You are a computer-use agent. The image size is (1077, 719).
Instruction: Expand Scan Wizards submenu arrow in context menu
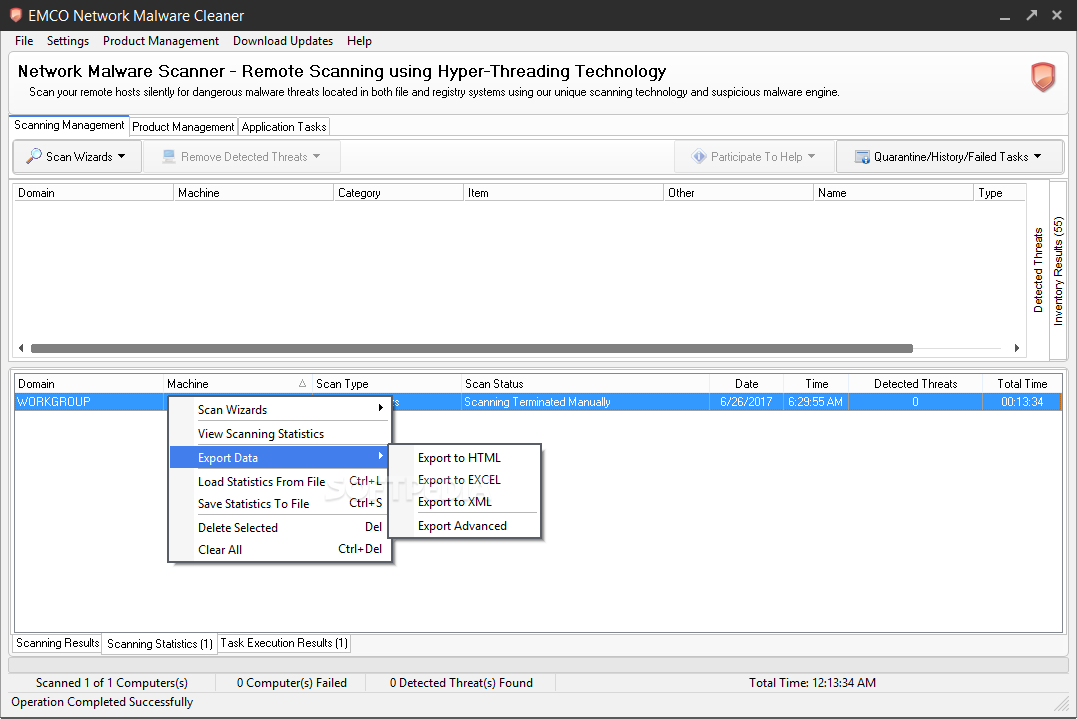pyautogui.click(x=381, y=408)
